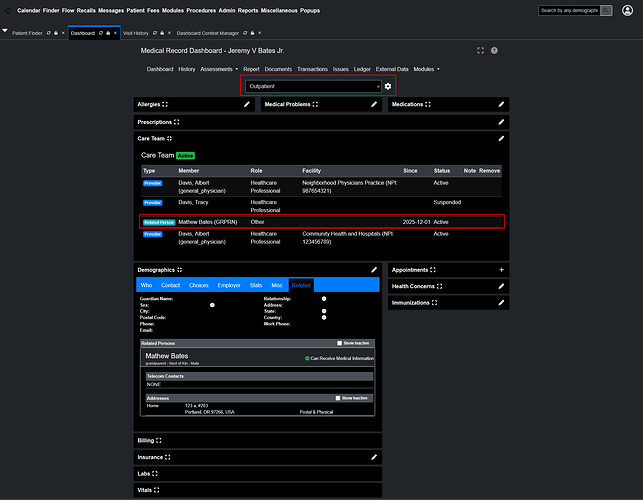Open the Medications edit pencil
Screen dimensions: 643x500
point(501,104)
